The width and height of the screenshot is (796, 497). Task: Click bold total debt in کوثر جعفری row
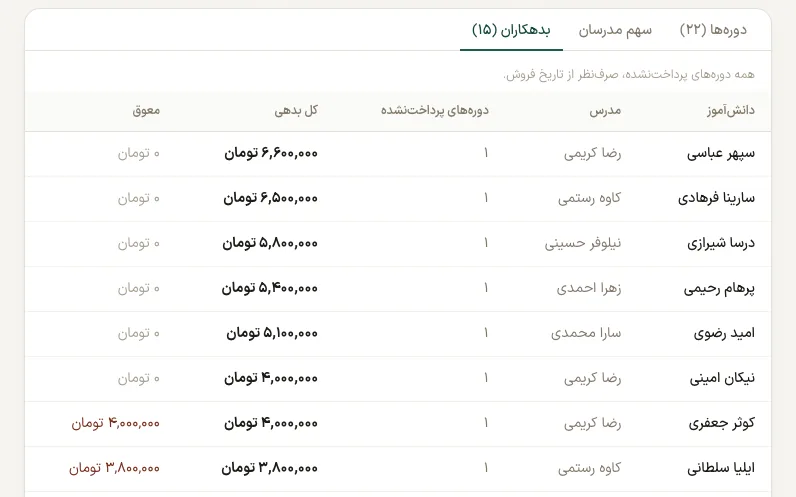click(x=271, y=423)
